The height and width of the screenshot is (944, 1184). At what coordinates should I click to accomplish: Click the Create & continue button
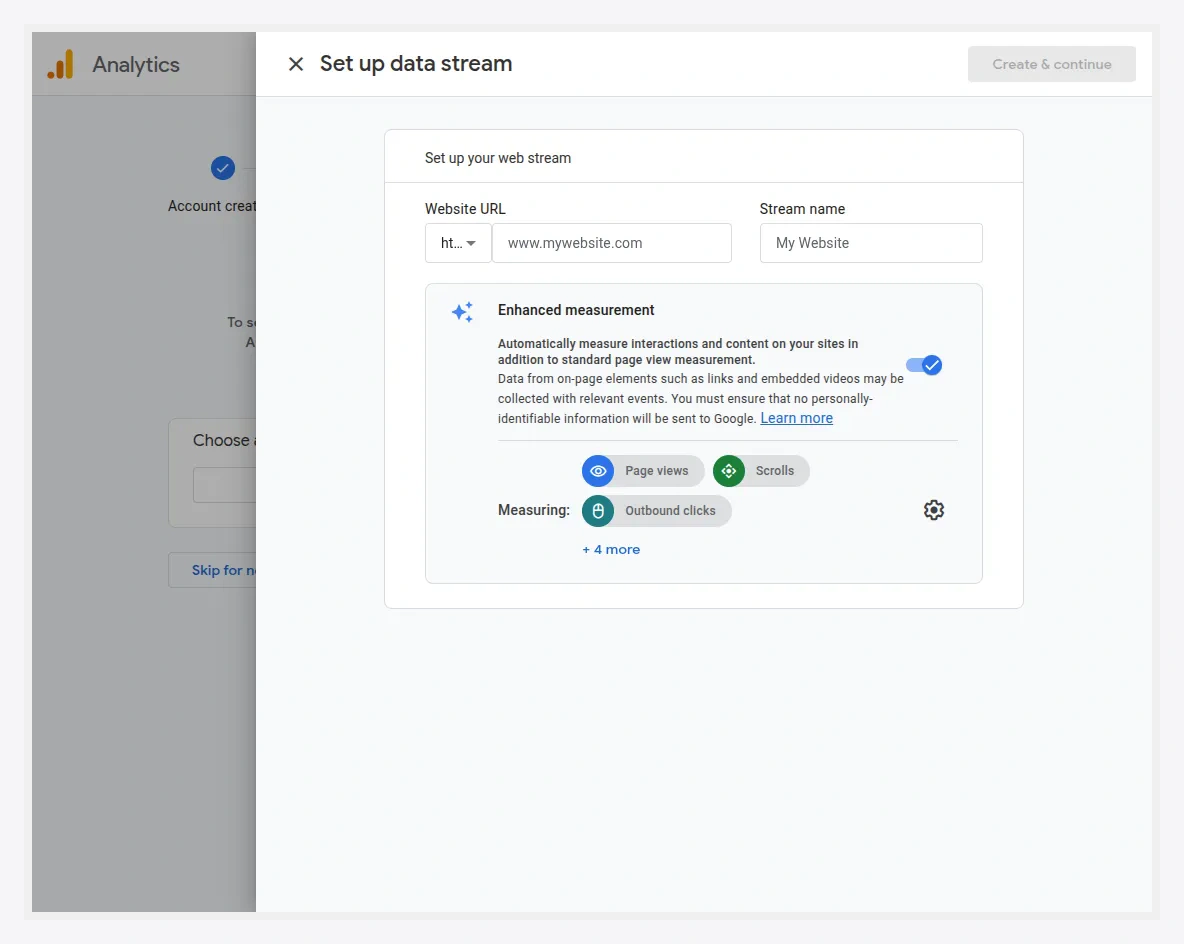tap(1051, 64)
